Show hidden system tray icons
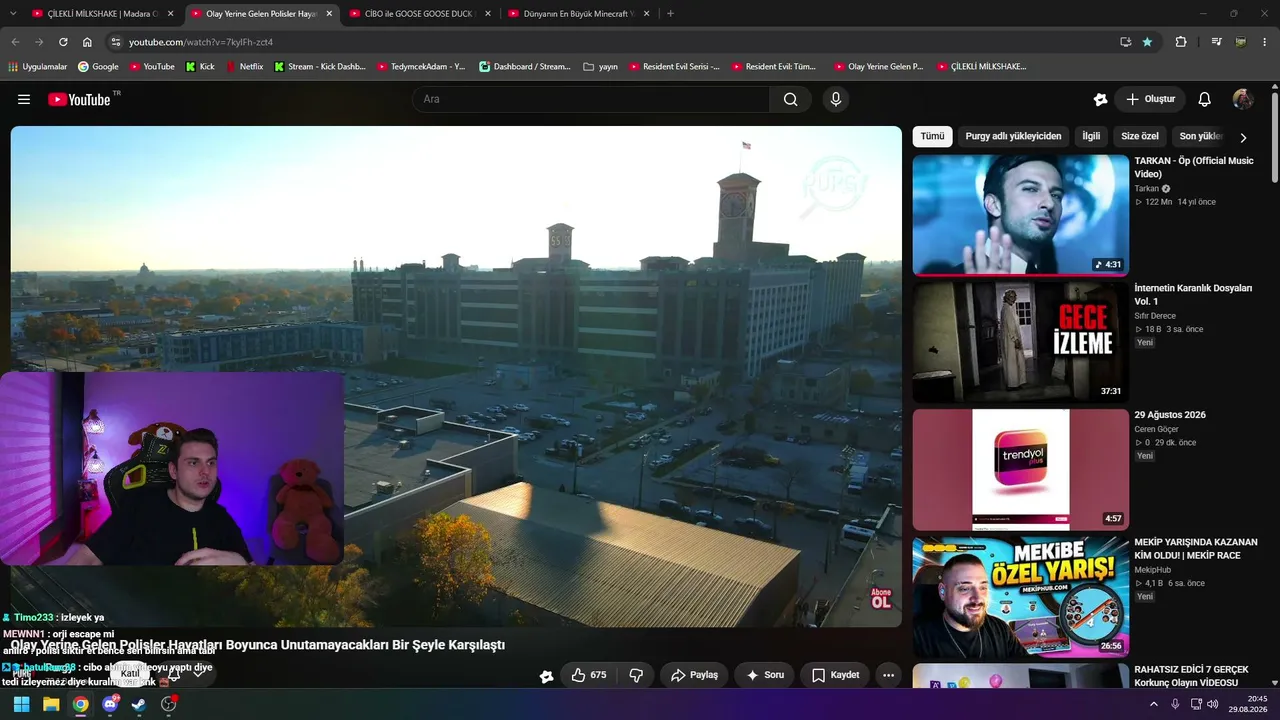 [1154, 704]
